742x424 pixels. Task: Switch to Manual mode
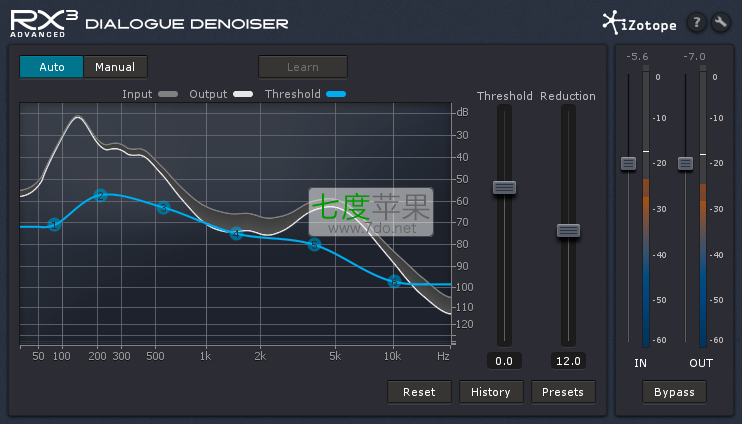click(115, 67)
